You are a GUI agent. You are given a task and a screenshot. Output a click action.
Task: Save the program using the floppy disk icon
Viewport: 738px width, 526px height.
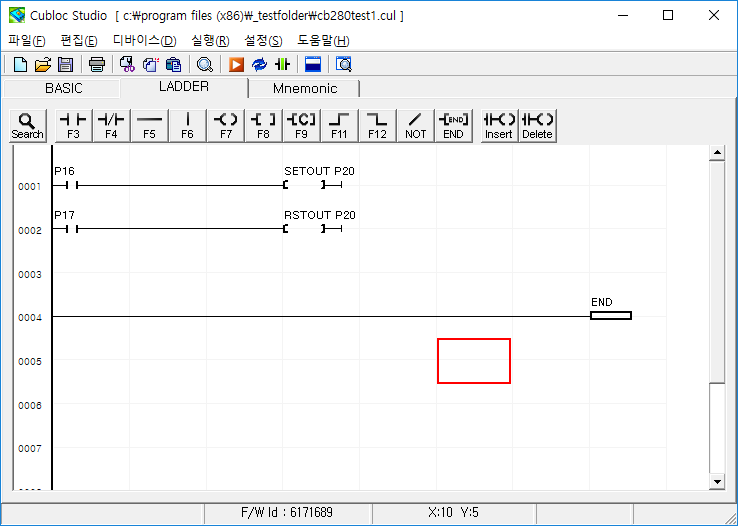coord(64,65)
